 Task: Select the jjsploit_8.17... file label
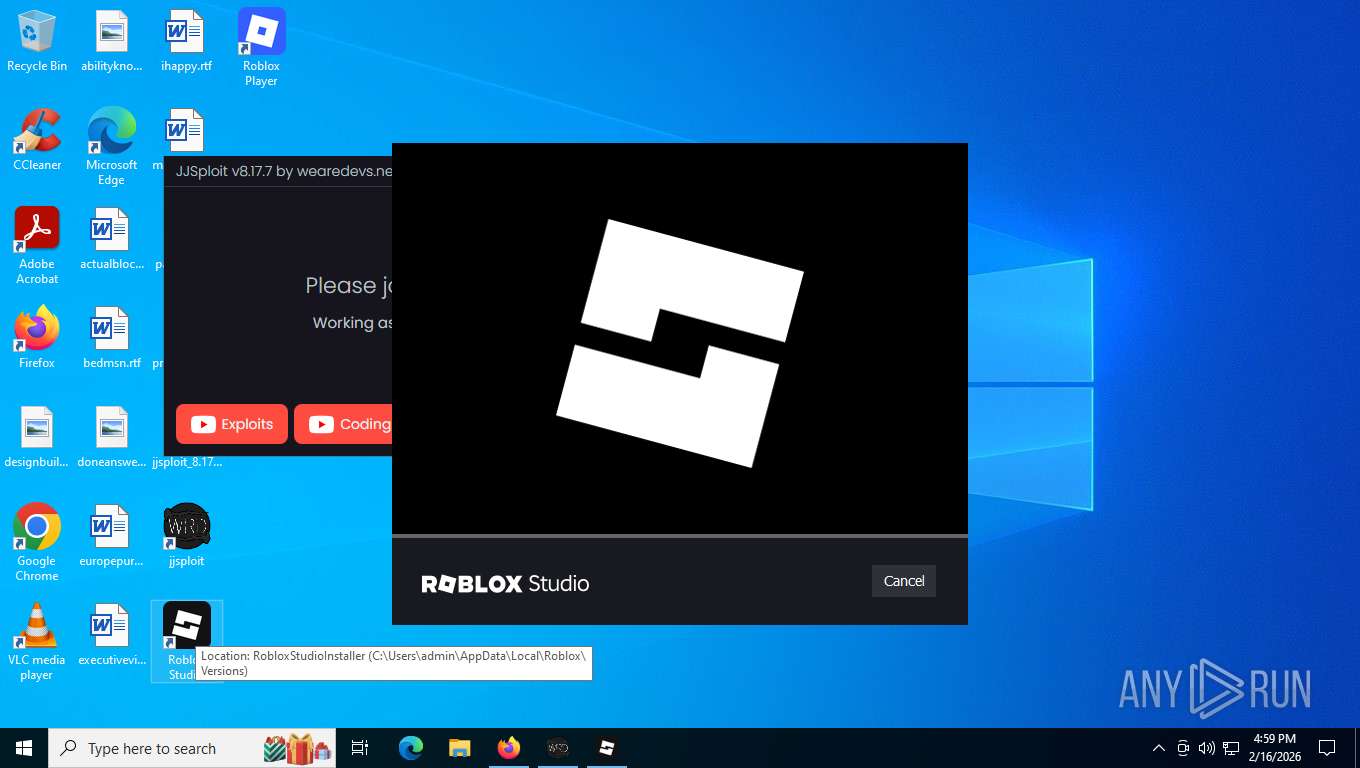click(187, 462)
